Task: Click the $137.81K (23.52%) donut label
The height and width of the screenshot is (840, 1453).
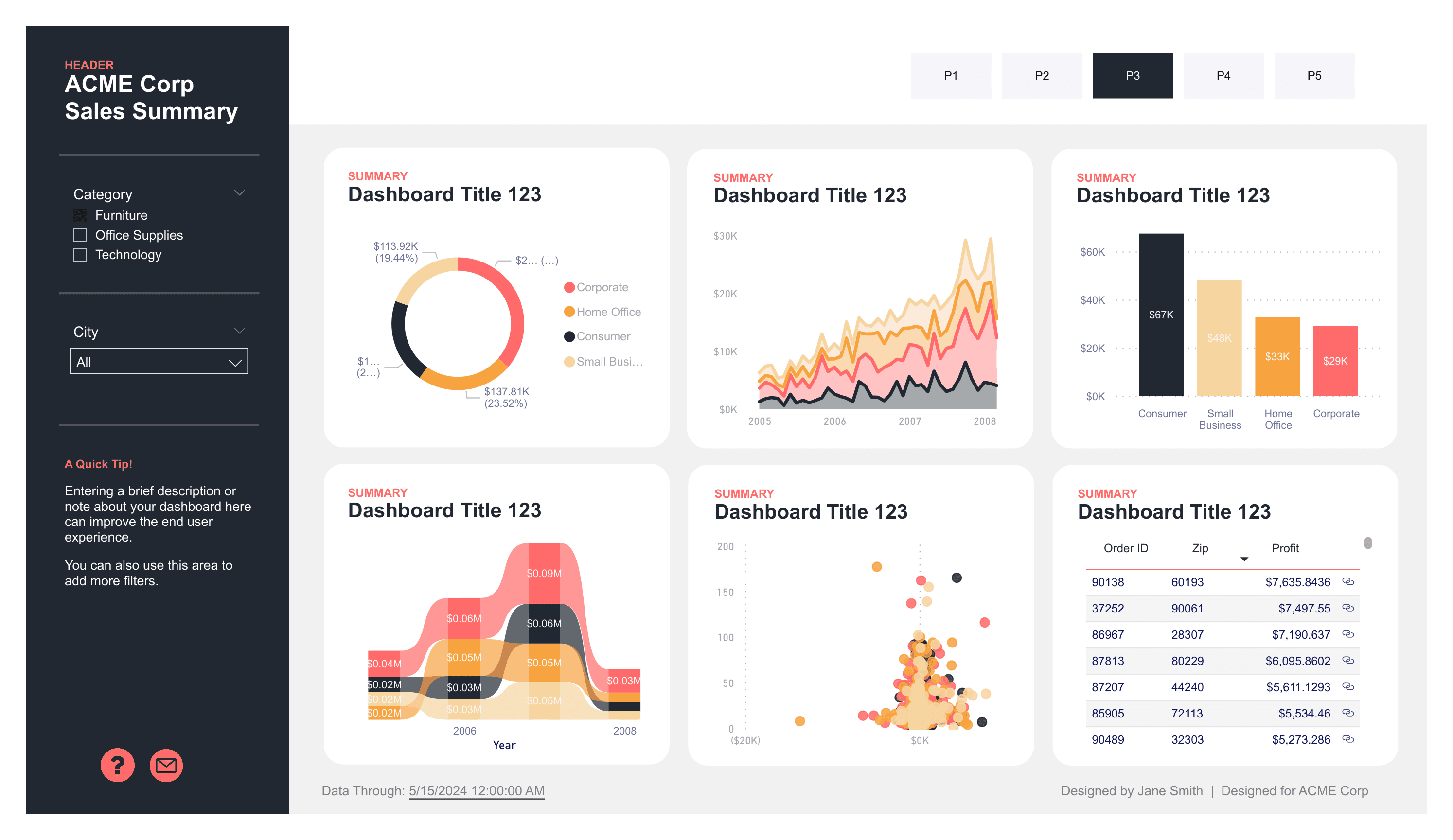Action: click(506, 397)
